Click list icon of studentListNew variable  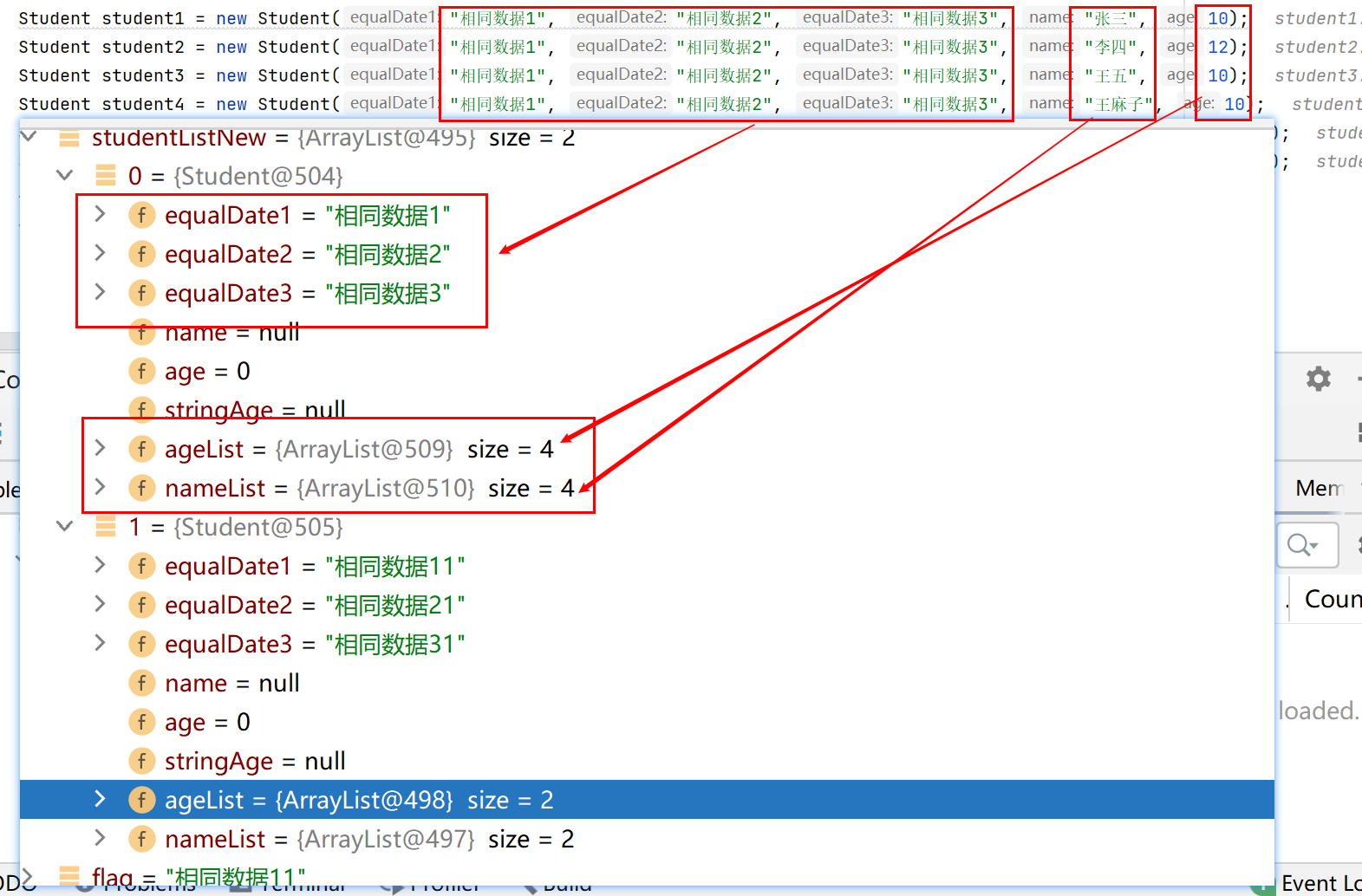[x=68, y=138]
